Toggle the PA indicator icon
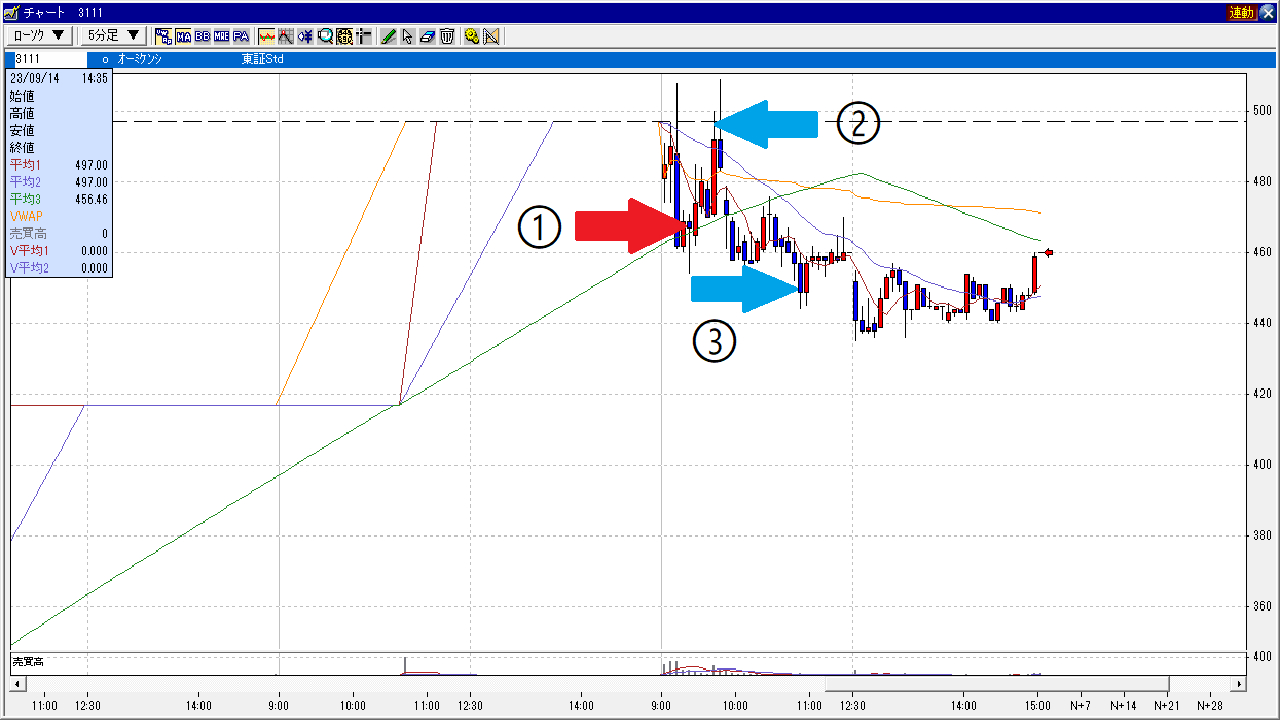Screen dimensions: 1280x720 pyautogui.click(x=241, y=35)
